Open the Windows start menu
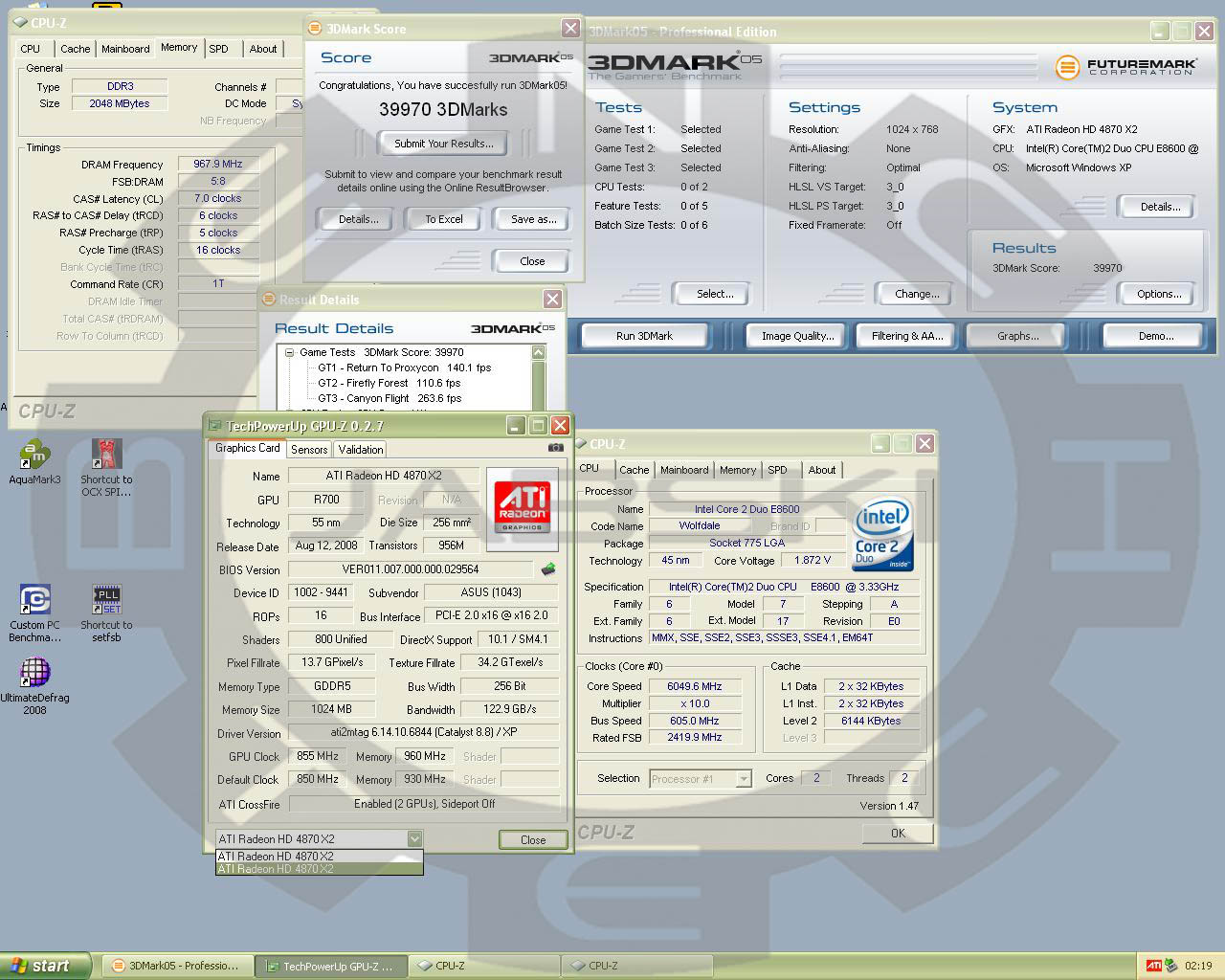1225x980 pixels. (45, 966)
